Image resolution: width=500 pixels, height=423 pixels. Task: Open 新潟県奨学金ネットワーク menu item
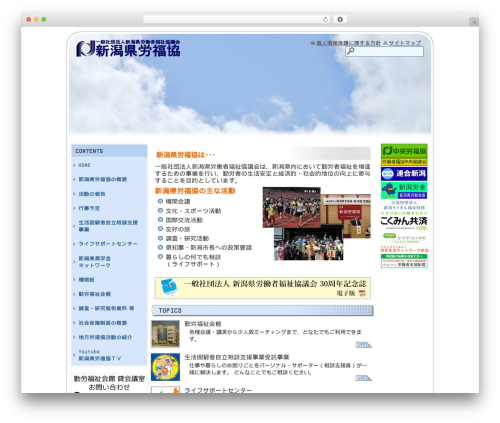click(94, 262)
